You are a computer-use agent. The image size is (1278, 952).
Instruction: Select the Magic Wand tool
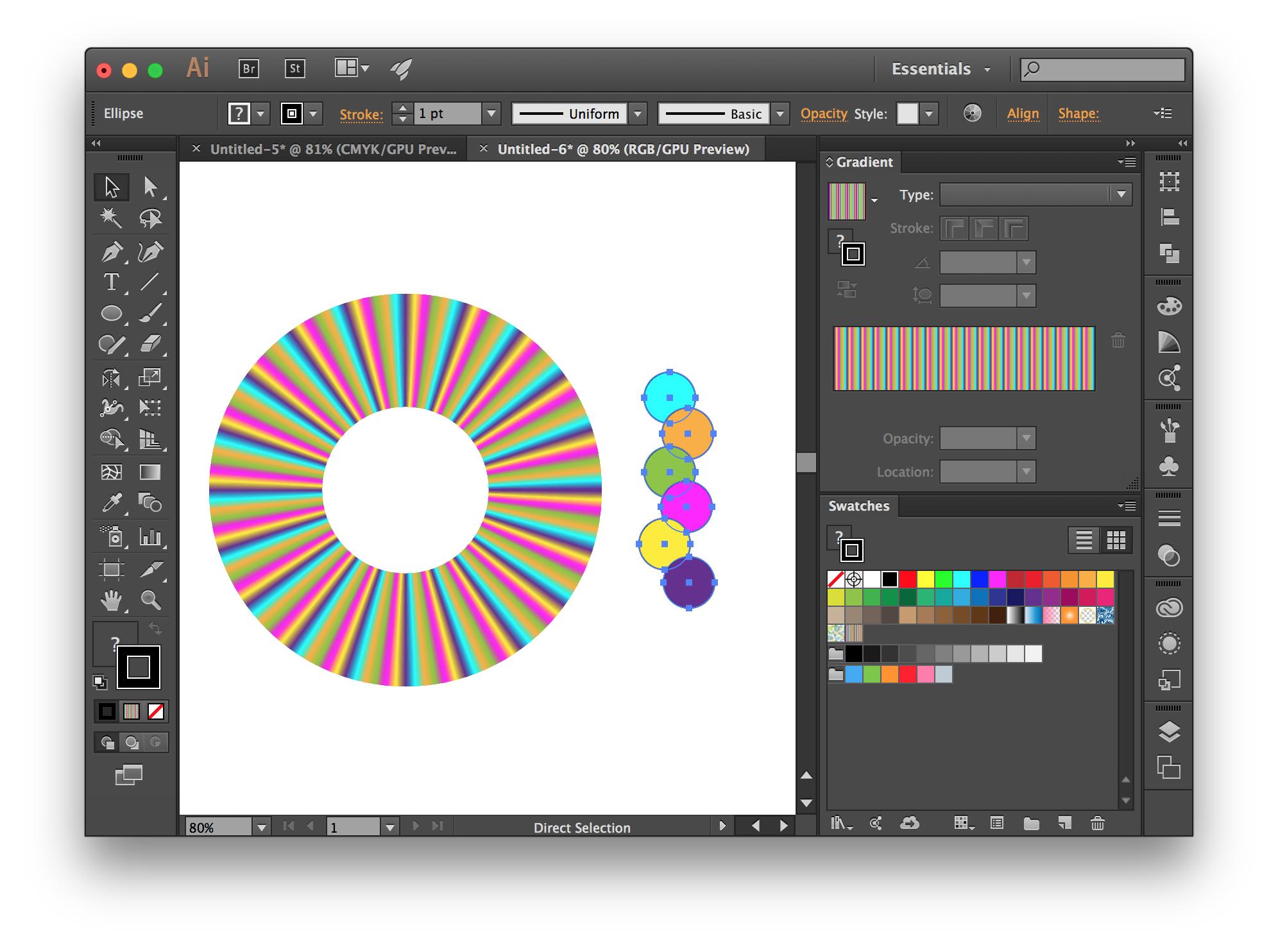pyautogui.click(x=112, y=218)
